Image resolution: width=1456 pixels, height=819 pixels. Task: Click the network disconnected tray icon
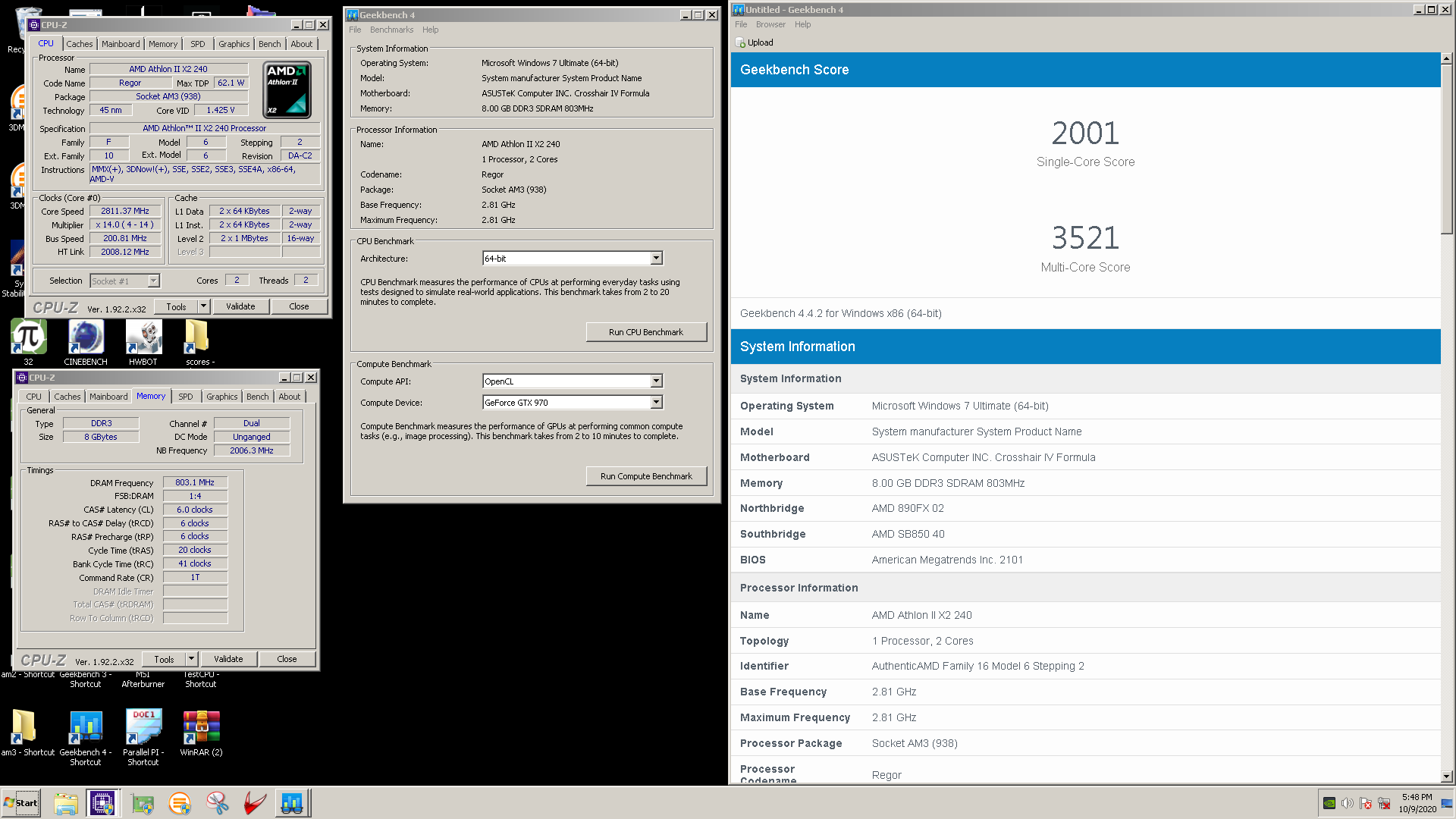click(x=1384, y=803)
